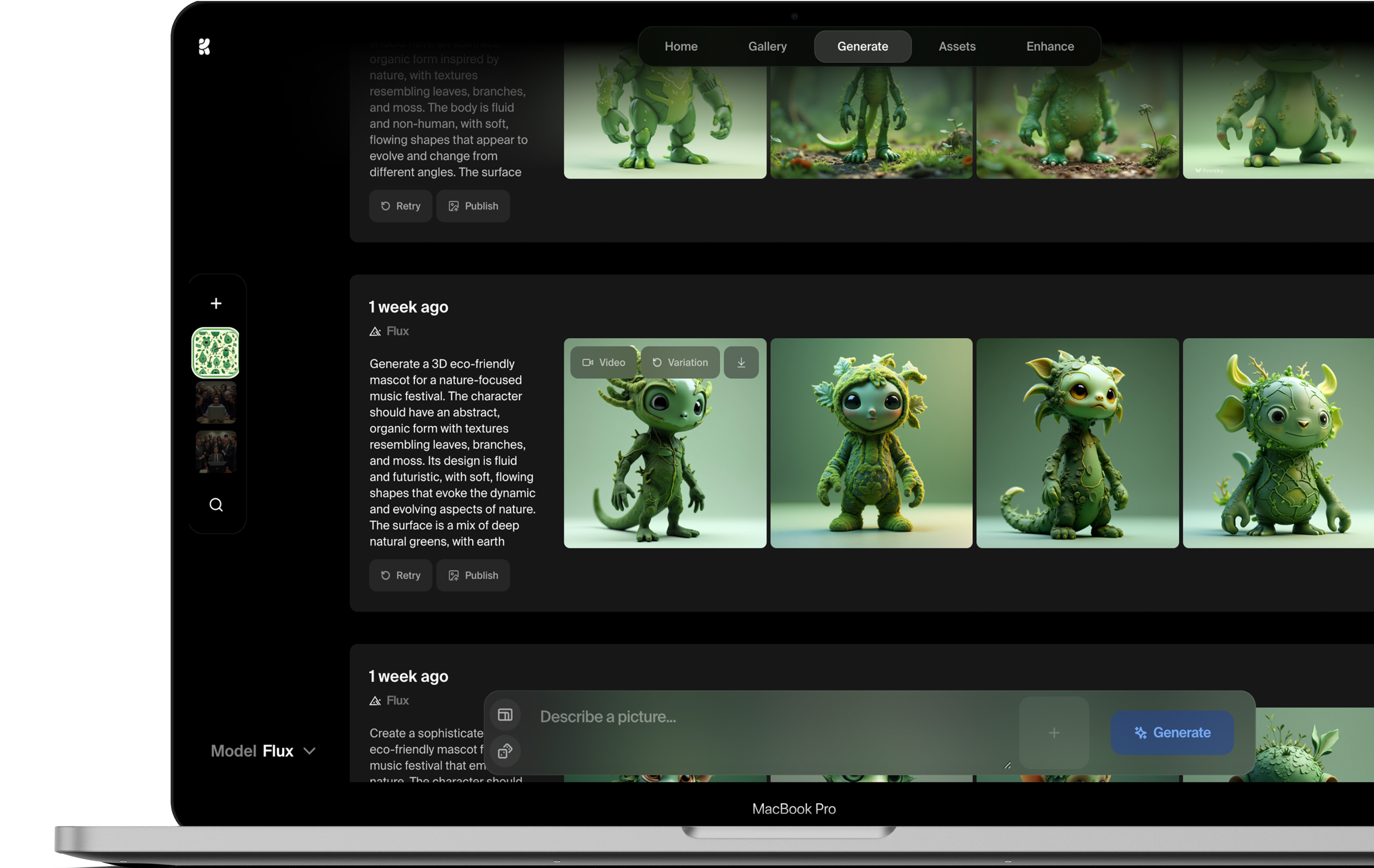Viewport: 1374px width, 868px height.
Task: Click the layout icon in prompt bar
Action: pyautogui.click(x=505, y=715)
